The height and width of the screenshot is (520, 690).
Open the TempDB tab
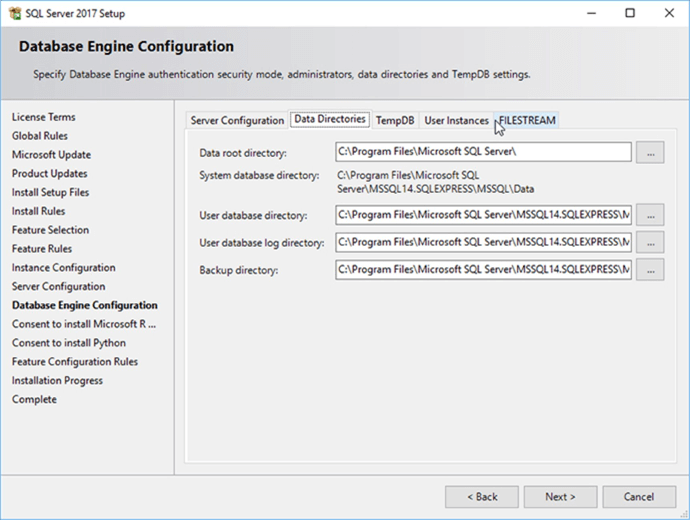pos(394,121)
